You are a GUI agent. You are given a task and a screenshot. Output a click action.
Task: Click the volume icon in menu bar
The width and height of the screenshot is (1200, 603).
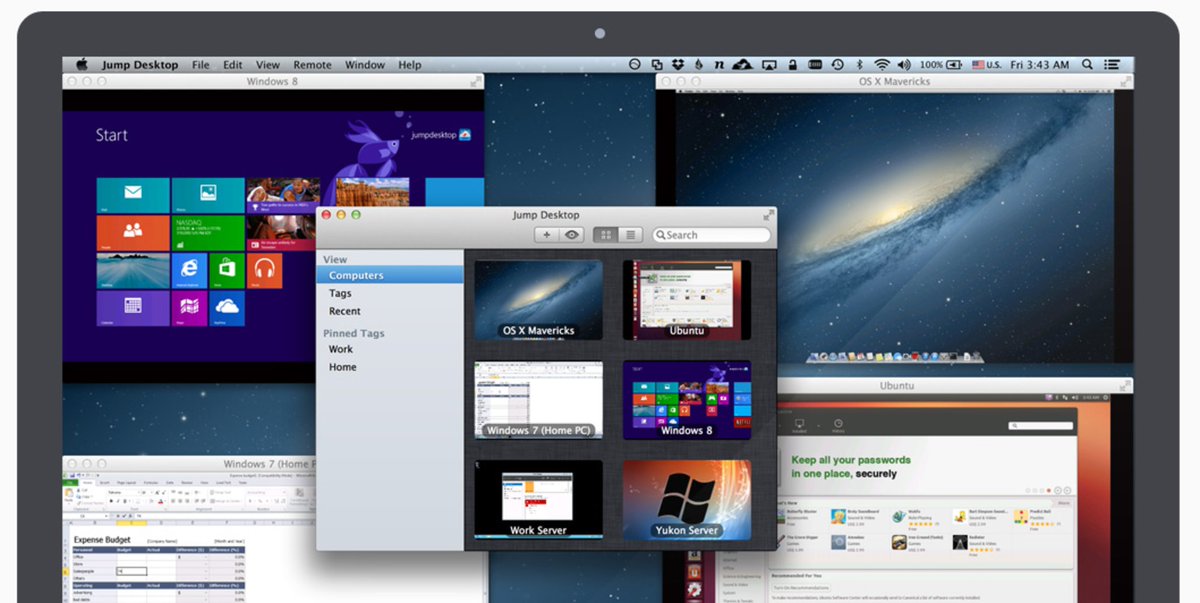tap(905, 65)
